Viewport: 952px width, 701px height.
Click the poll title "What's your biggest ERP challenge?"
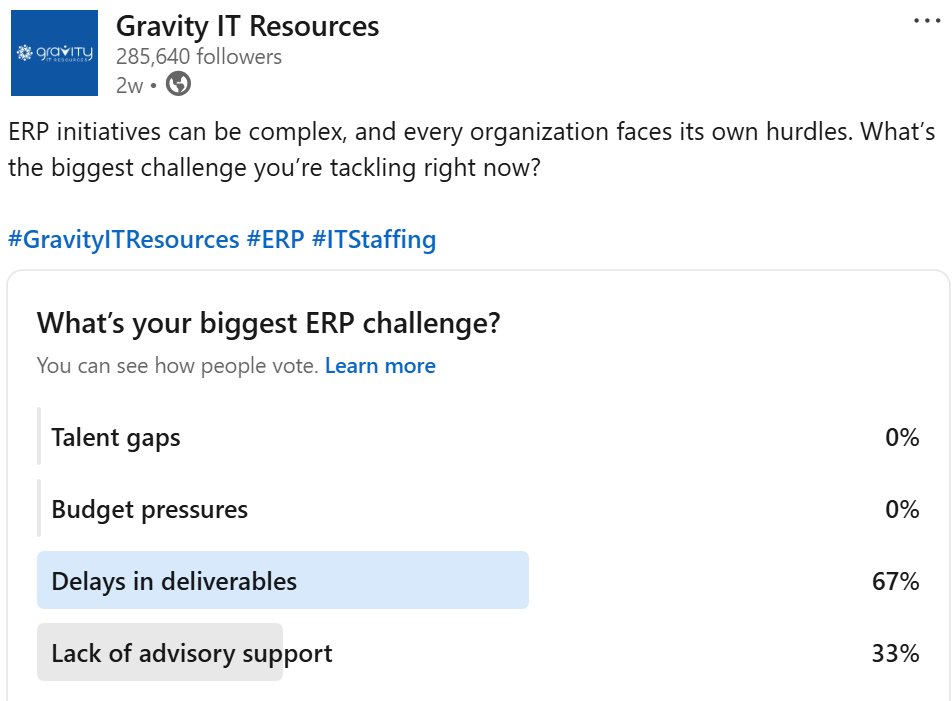[268, 324]
